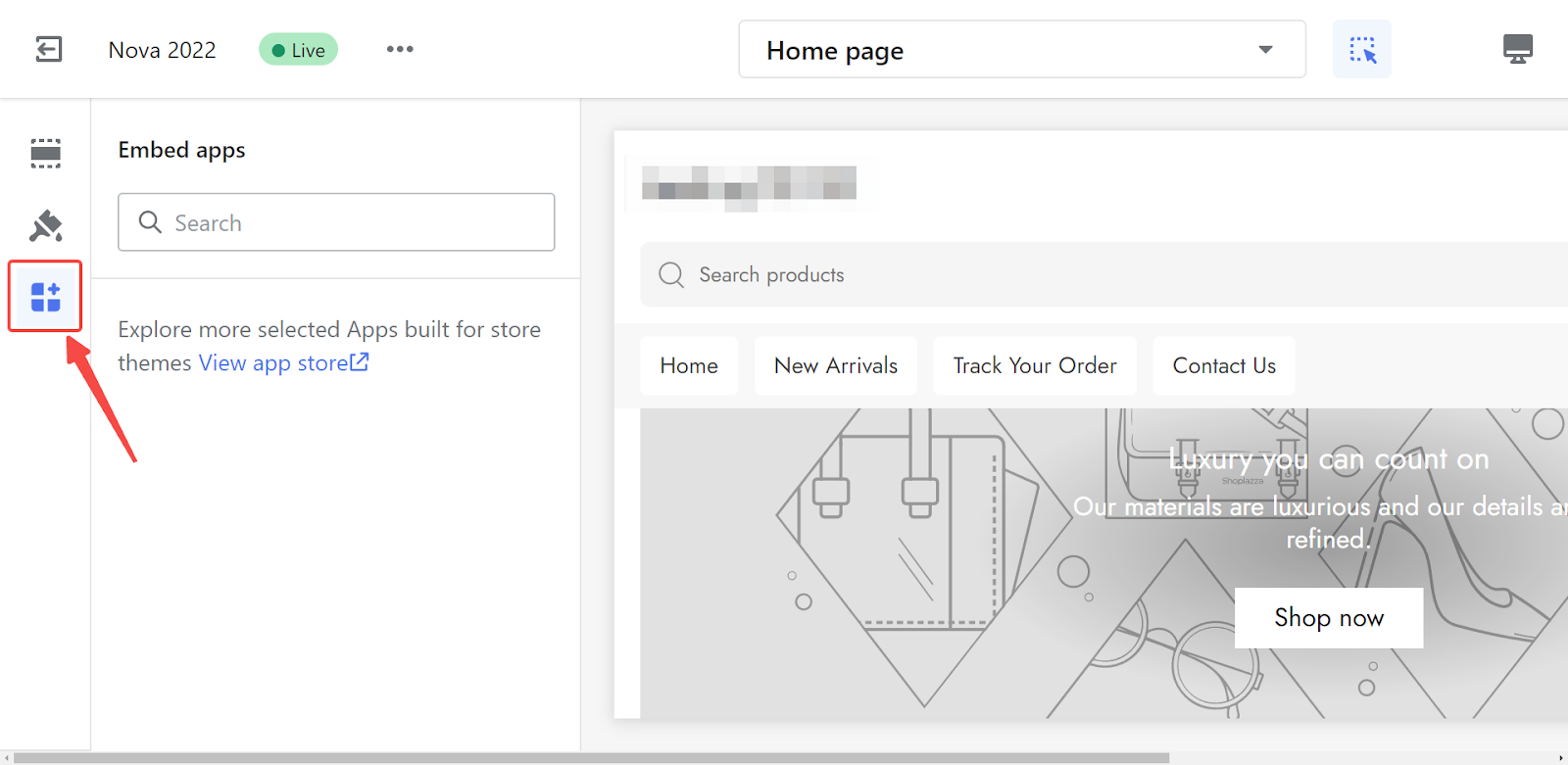Click the Shop now button
The height and width of the screenshot is (765, 1568).
coord(1329,618)
